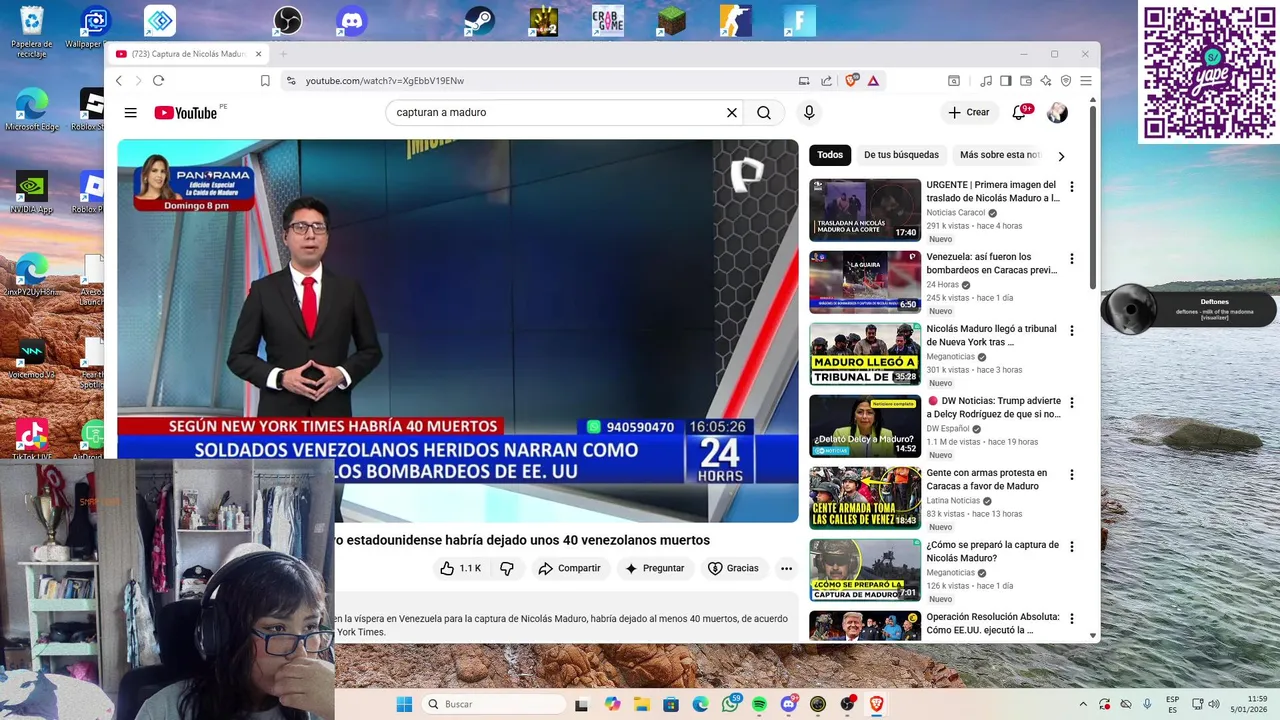The image size is (1280, 720).
Task: Open tab search icon in toolbar
Action: (x=954, y=81)
